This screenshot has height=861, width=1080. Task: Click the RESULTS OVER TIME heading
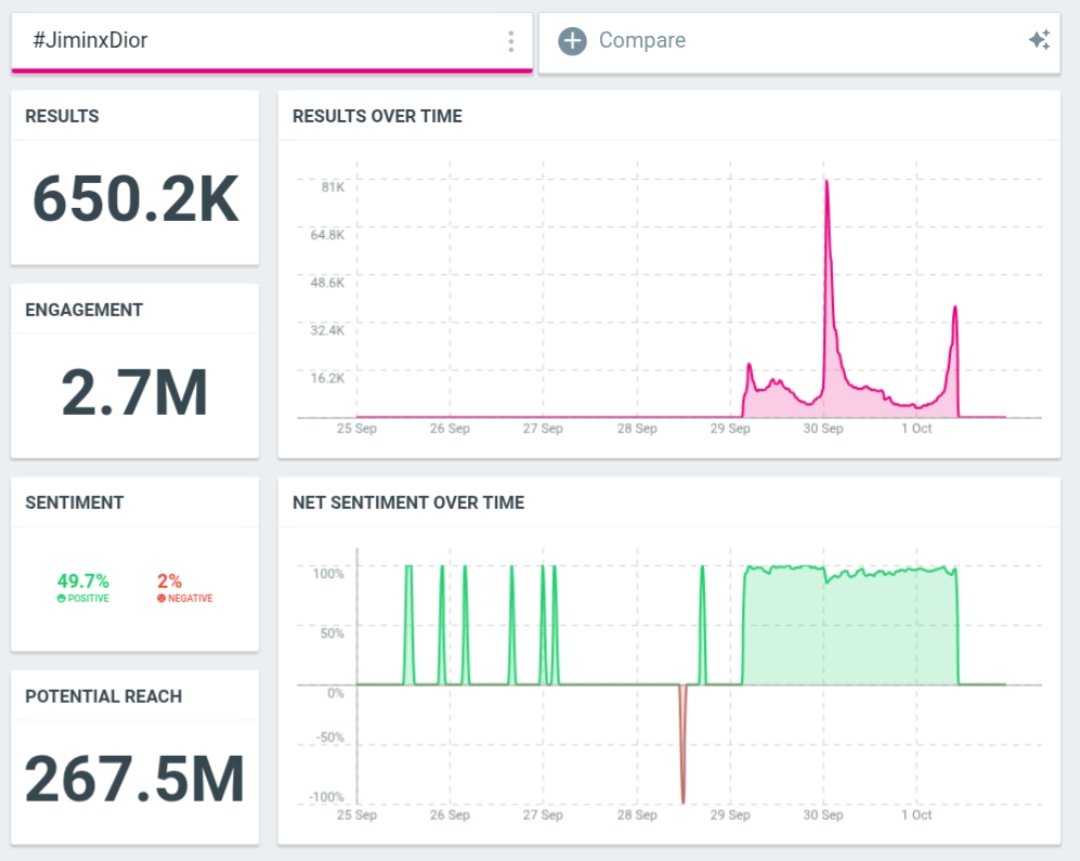click(x=377, y=116)
